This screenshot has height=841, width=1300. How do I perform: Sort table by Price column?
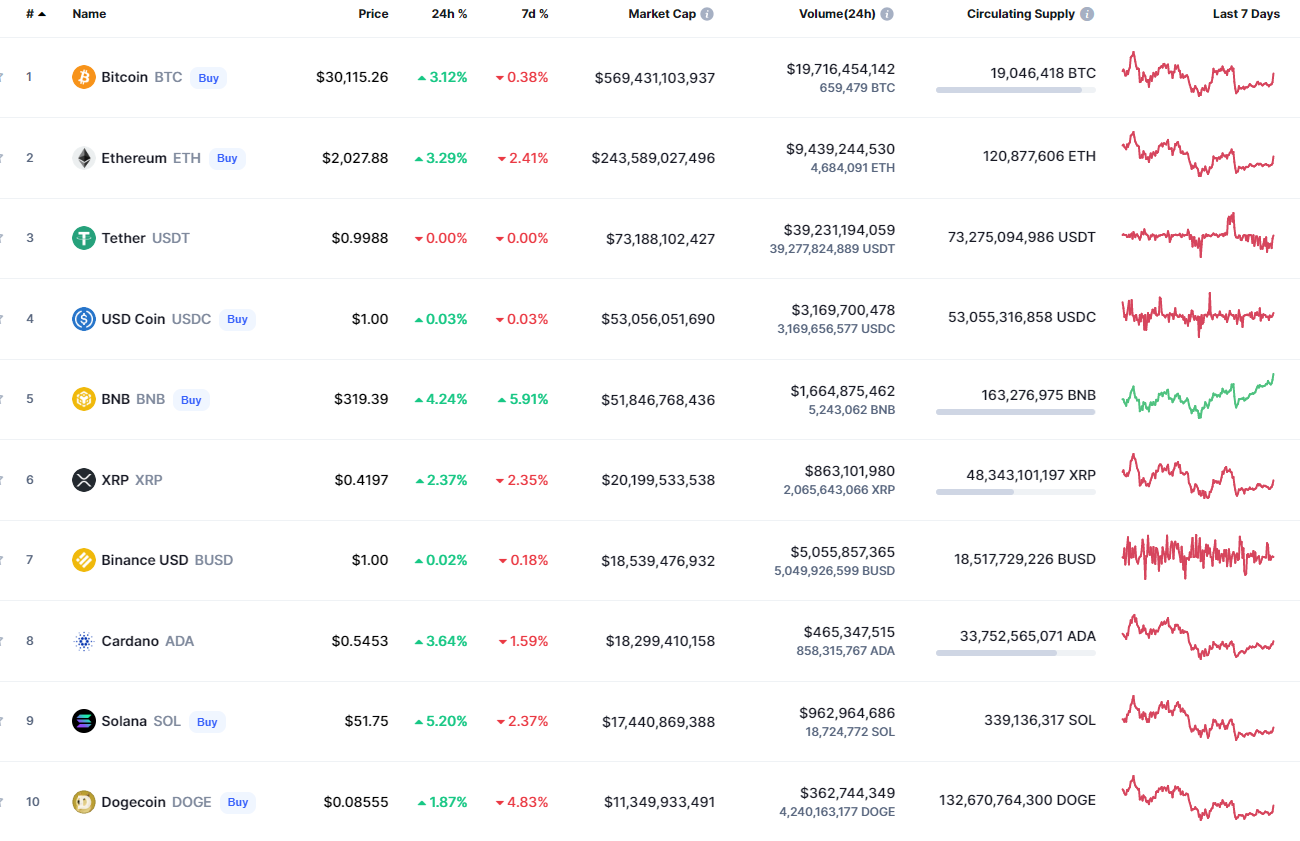pyautogui.click(x=373, y=14)
